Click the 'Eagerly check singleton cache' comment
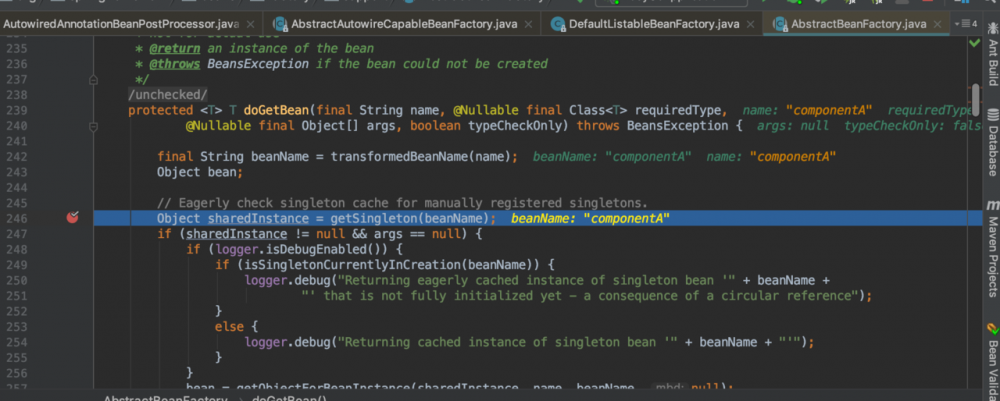This screenshot has height=401, width=1000. point(402,203)
